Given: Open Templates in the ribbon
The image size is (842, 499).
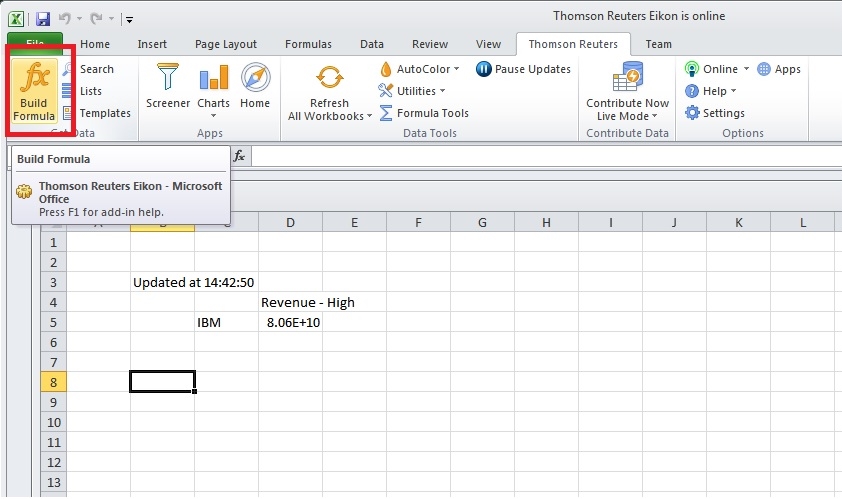Looking at the screenshot, I should 97,113.
